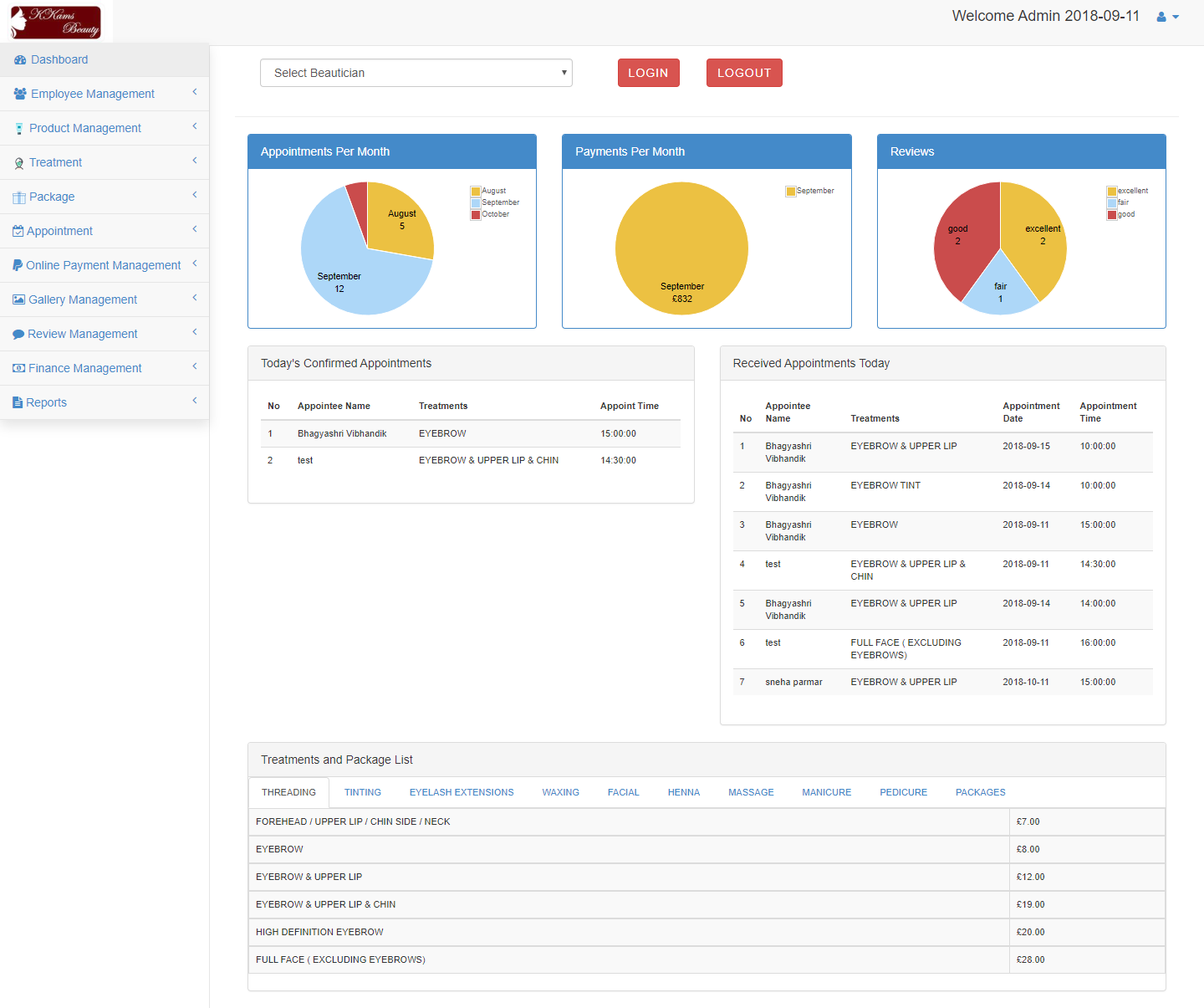Image resolution: width=1204 pixels, height=1008 pixels.
Task: Expand Finance Management chevron arrow
Action: [x=195, y=366]
